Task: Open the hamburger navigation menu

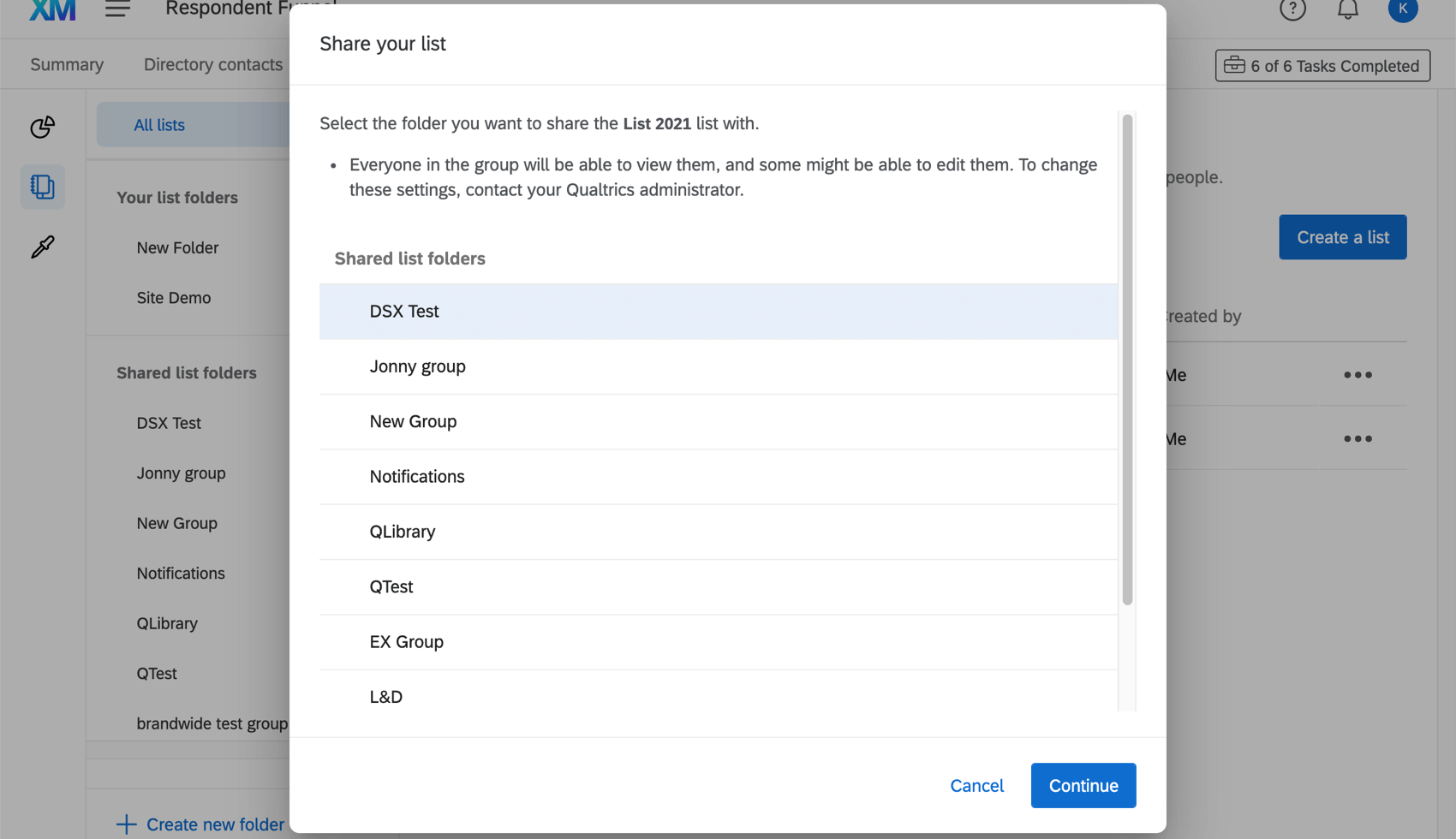Action: (116, 9)
